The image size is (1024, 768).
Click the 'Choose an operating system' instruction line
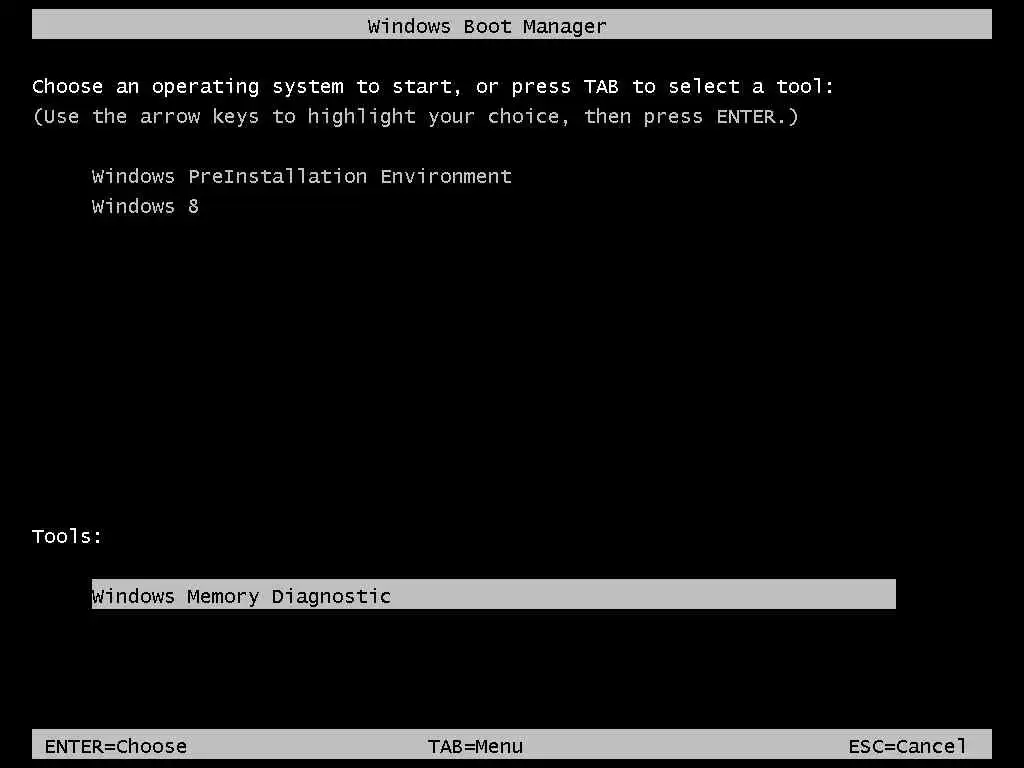point(433,87)
